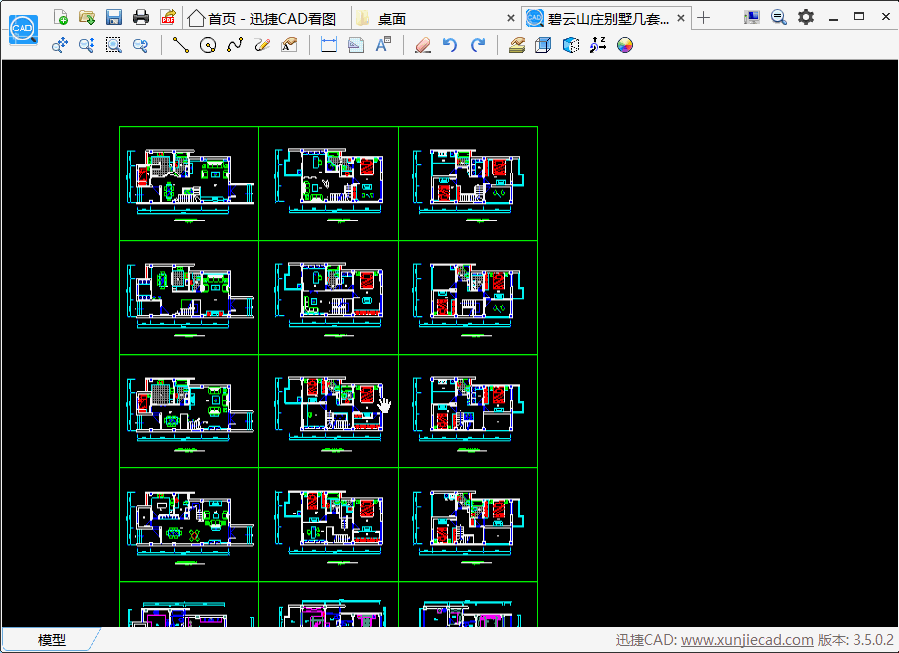Select the Pencil freehand tool
Screen dimensions: 899x653
tap(261, 45)
